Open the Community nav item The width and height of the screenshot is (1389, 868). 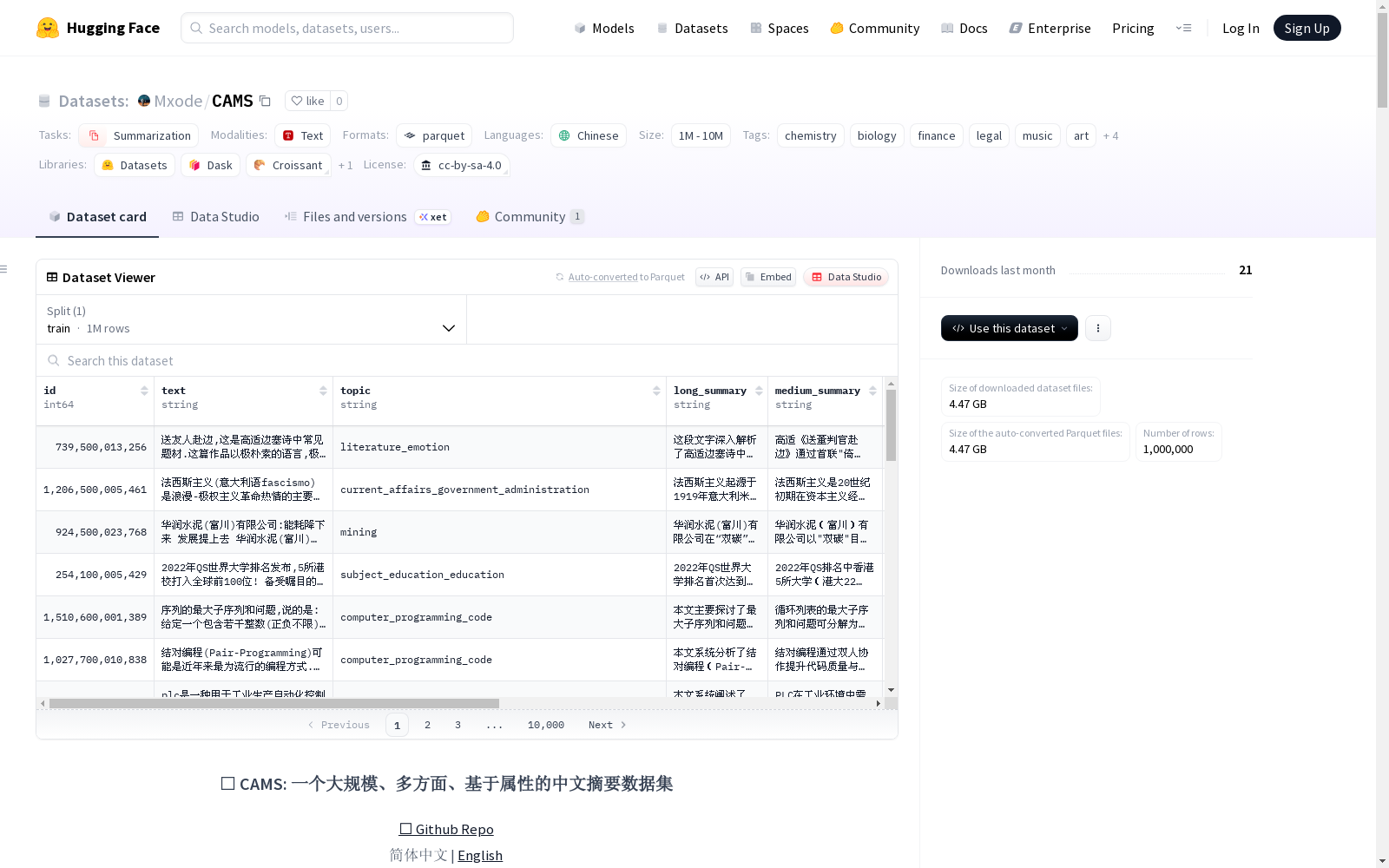[x=875, y=28]
